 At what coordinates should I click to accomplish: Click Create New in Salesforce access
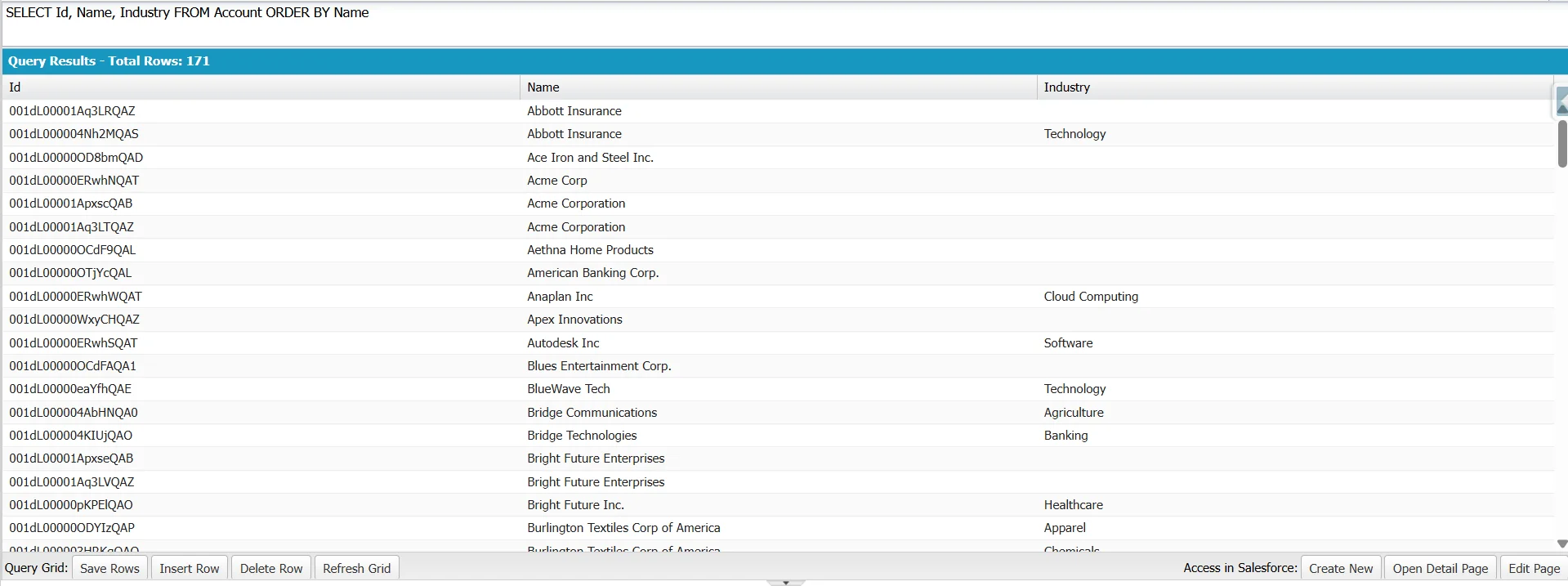pyautogui.click(x=1341, y=568)
